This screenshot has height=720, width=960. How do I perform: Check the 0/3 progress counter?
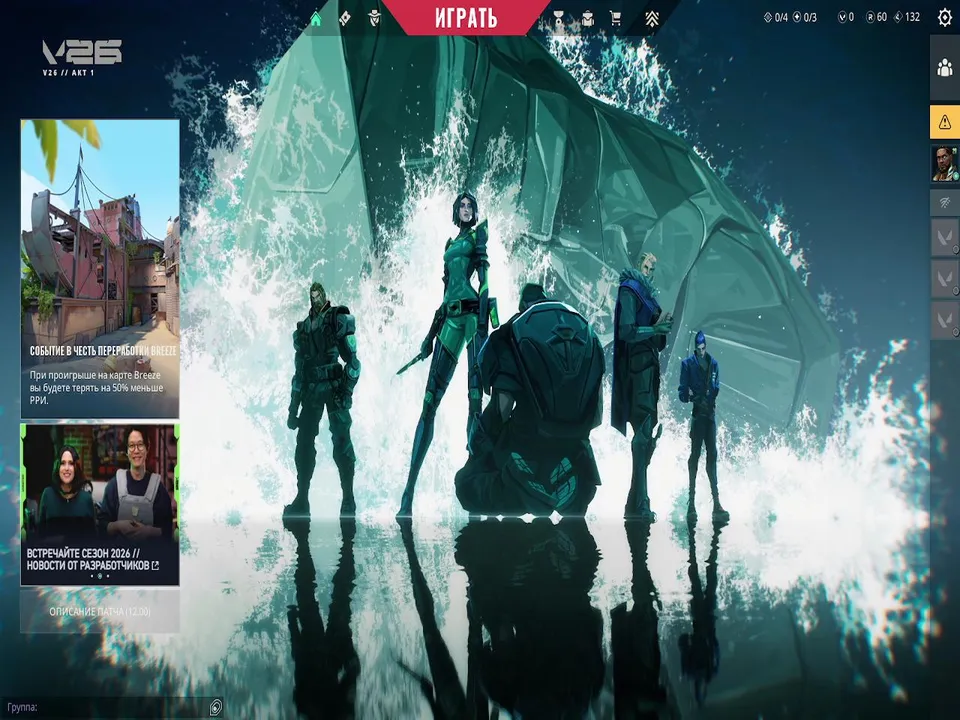coord(805,17)
